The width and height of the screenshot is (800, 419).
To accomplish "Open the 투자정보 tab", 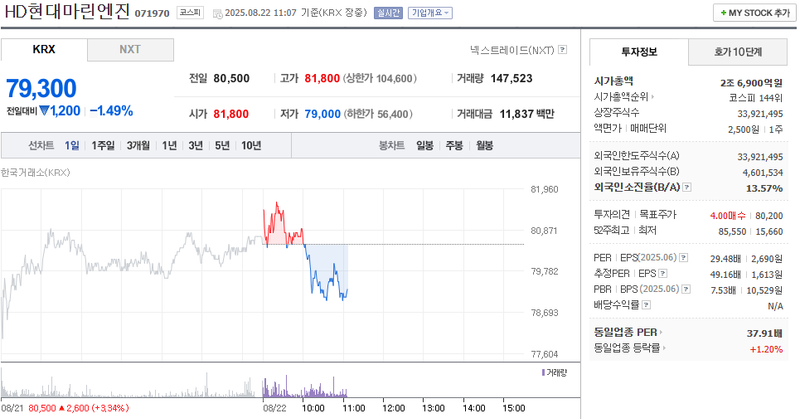I will click(639, 52).
